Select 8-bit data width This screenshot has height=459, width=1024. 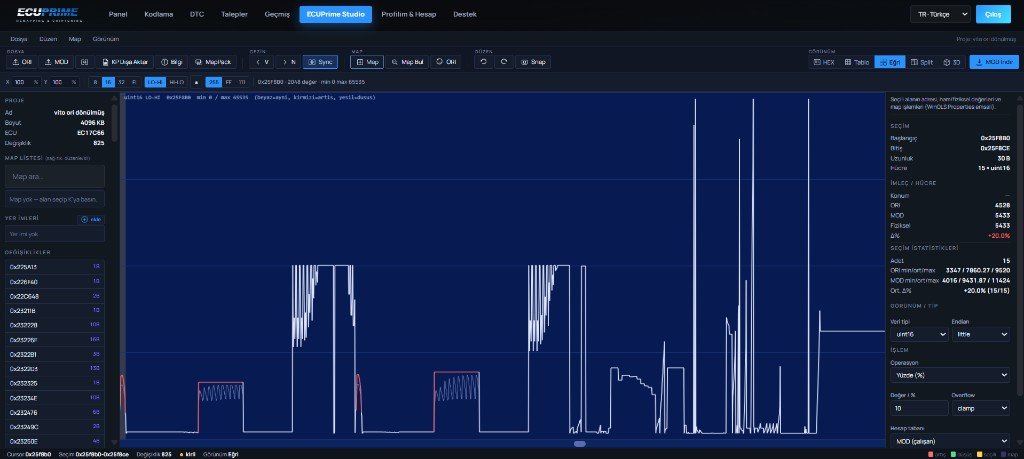[95, 82]
